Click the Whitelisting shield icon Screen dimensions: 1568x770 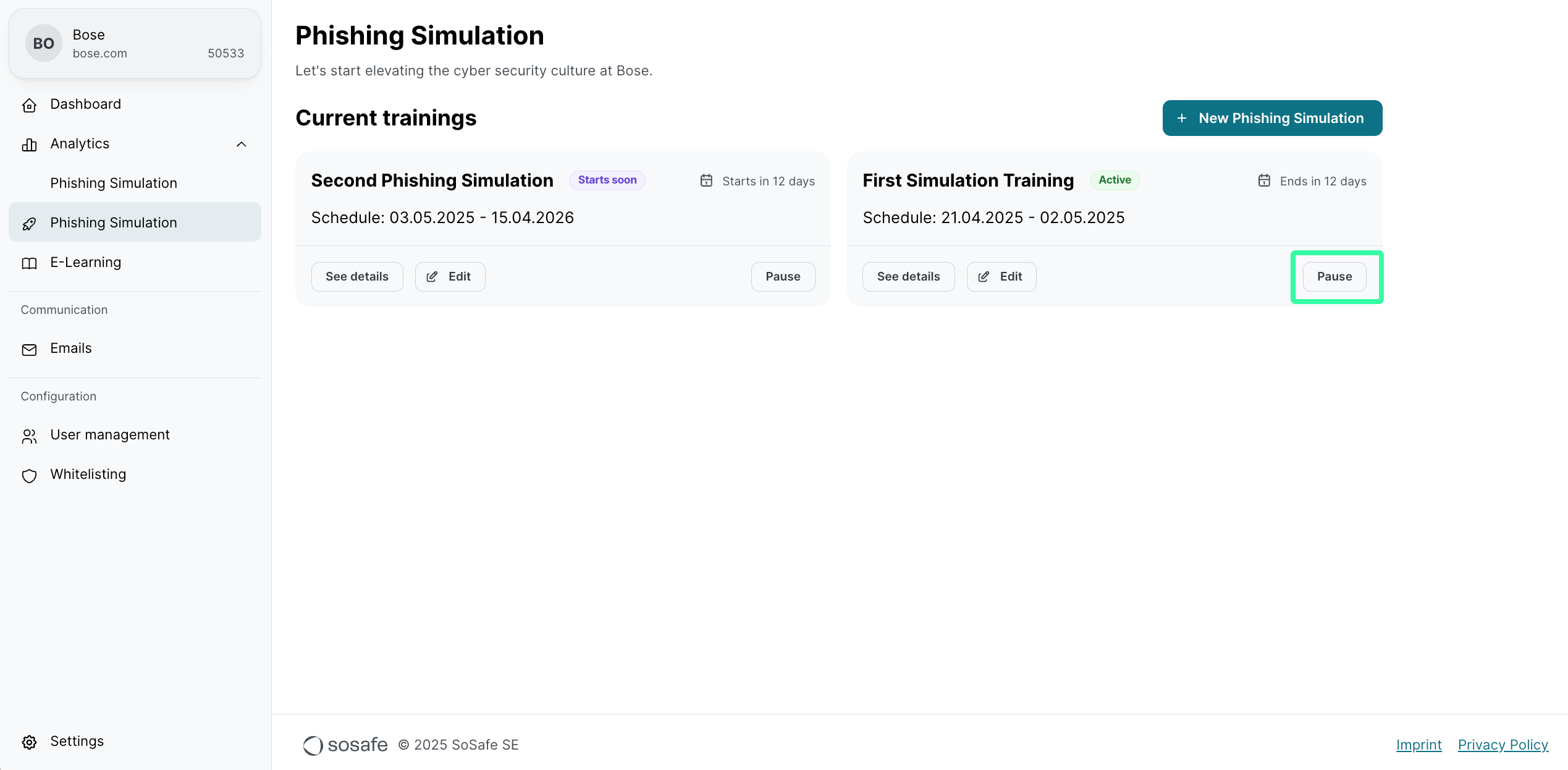(29, 475)
